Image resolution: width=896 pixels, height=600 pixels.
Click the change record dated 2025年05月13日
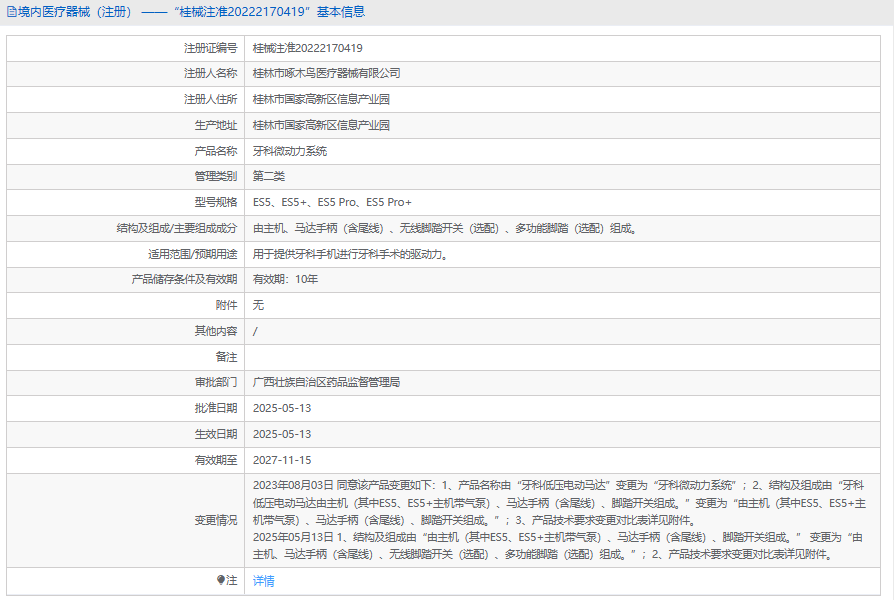pos(558,546)
